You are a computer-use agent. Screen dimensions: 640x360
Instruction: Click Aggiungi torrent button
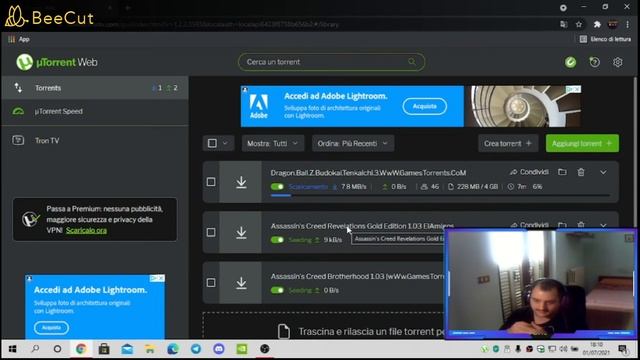pyautogui.click(x=582, y=143)
